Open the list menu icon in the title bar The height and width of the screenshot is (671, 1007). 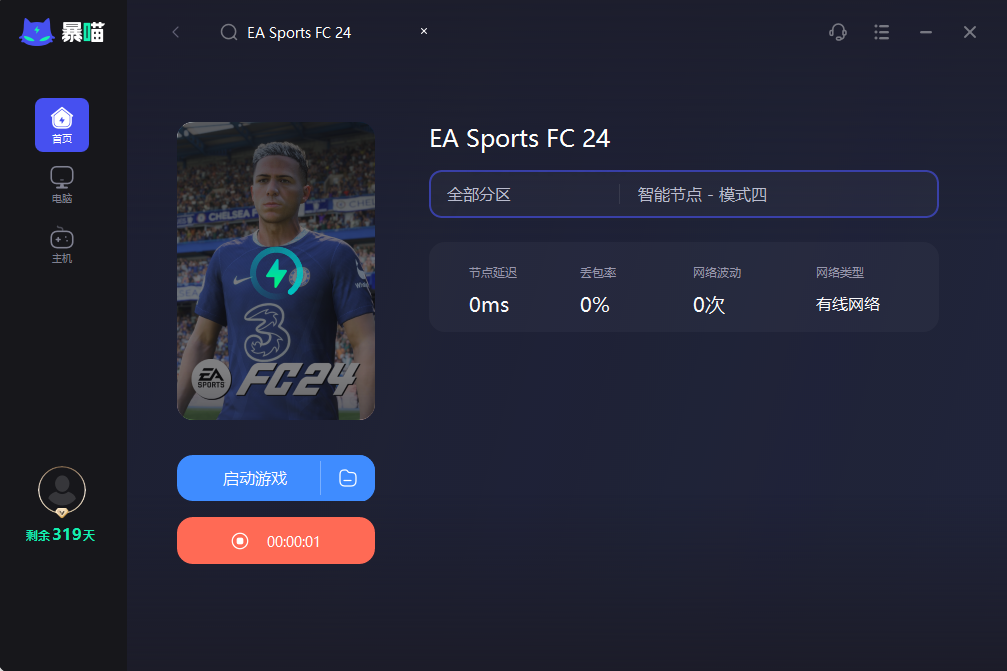(882, 32)
